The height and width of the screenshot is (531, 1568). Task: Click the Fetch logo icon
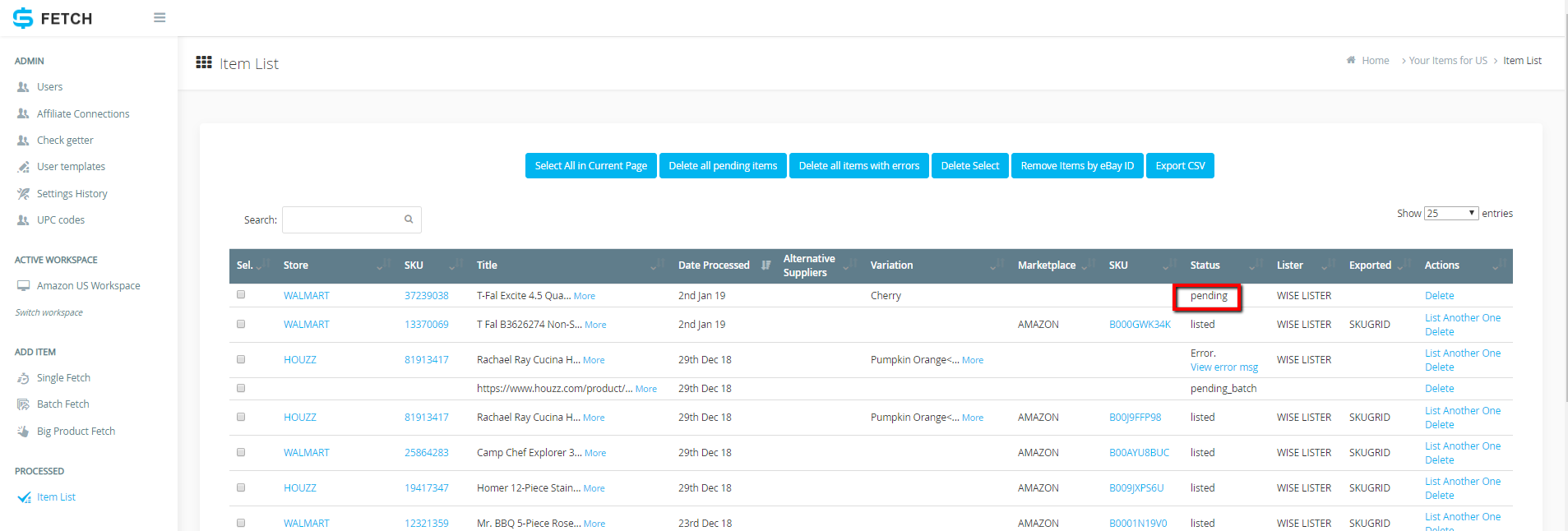(x=23, y=18)
